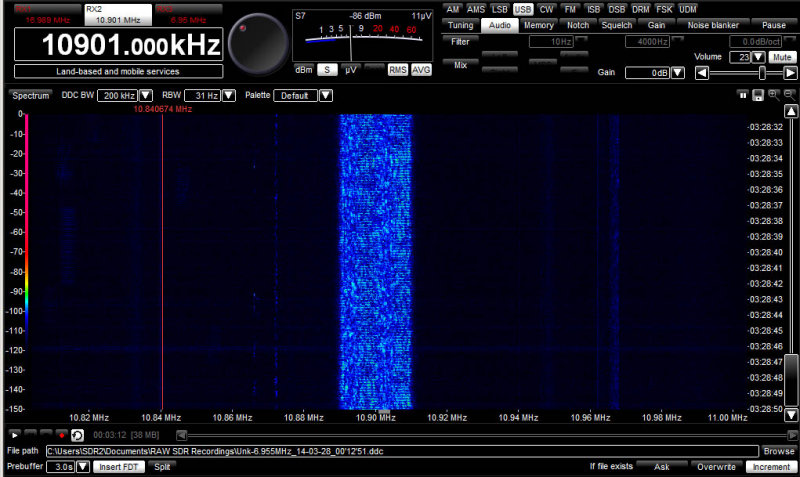Select USB demodulation mode
800x477 pixels.
pos(523,9)
